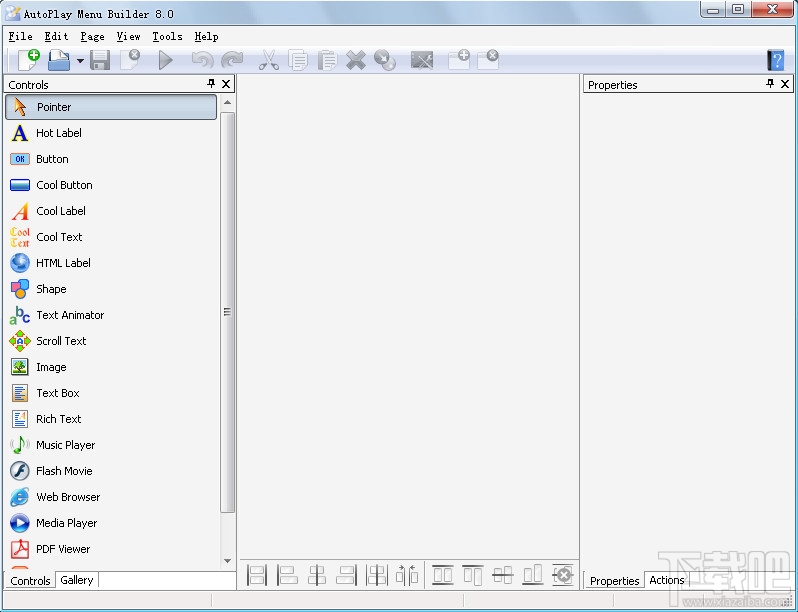Image resolution: width=798 pixels, height=612 pixels.
Task: Select the Image control
Action: pyautogui.click(x=111, y=367)
